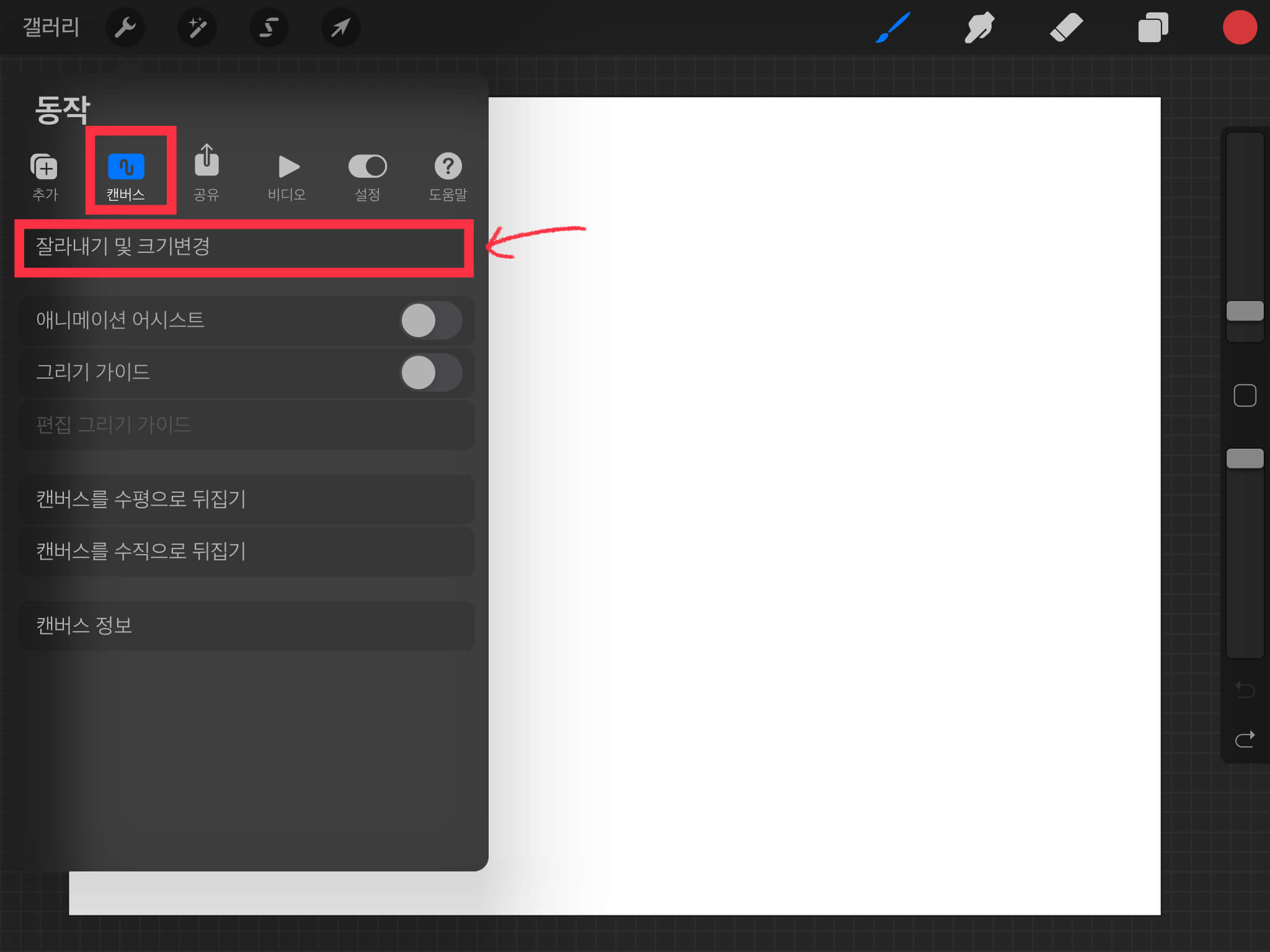Open the Layers panel icon

pyautogui.click(x=1153, y=27)
